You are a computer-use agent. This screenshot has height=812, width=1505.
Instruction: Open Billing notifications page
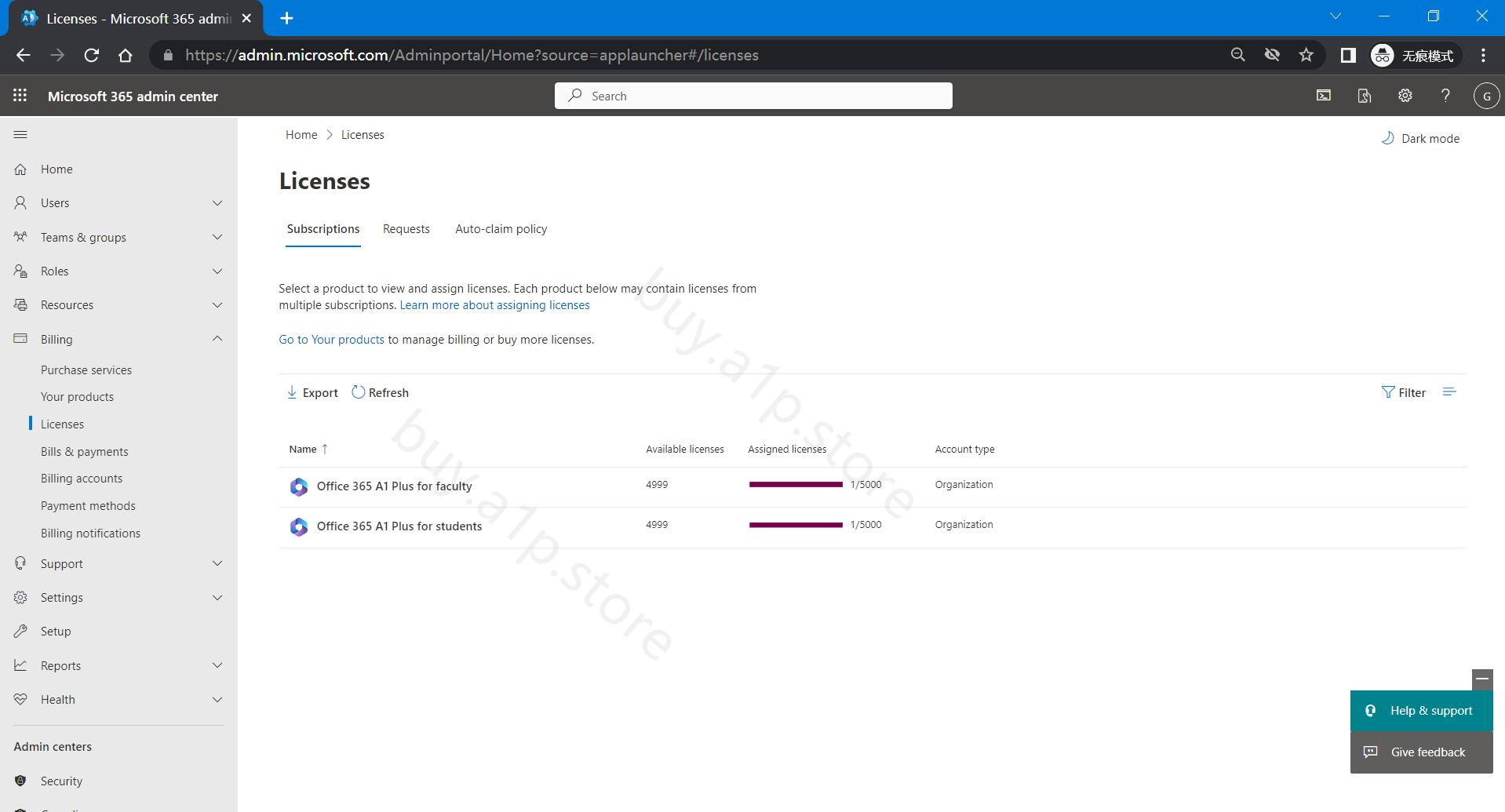pyautogui.click(x=90, y=533)
